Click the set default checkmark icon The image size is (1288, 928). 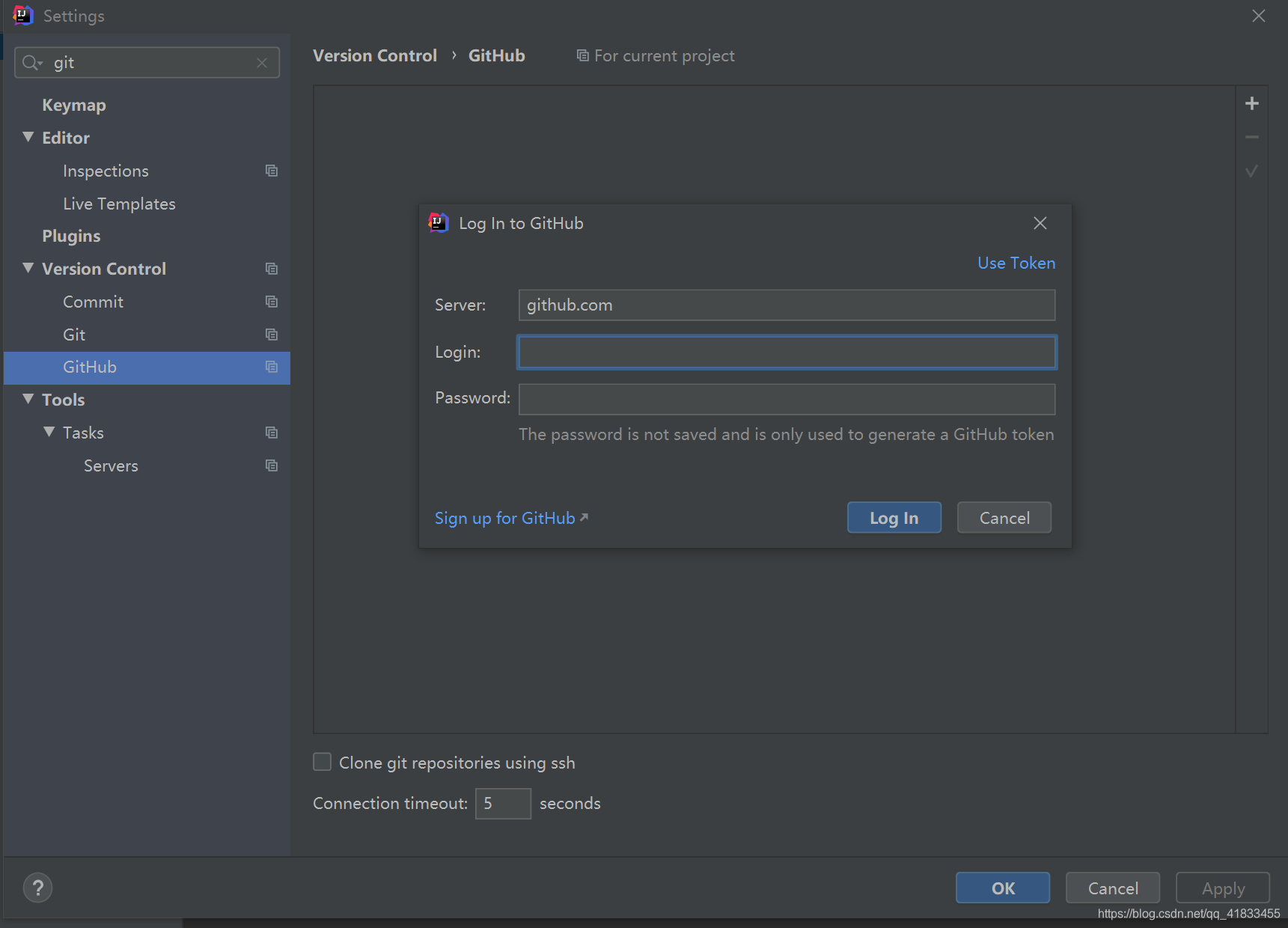tap(1251, 171)
